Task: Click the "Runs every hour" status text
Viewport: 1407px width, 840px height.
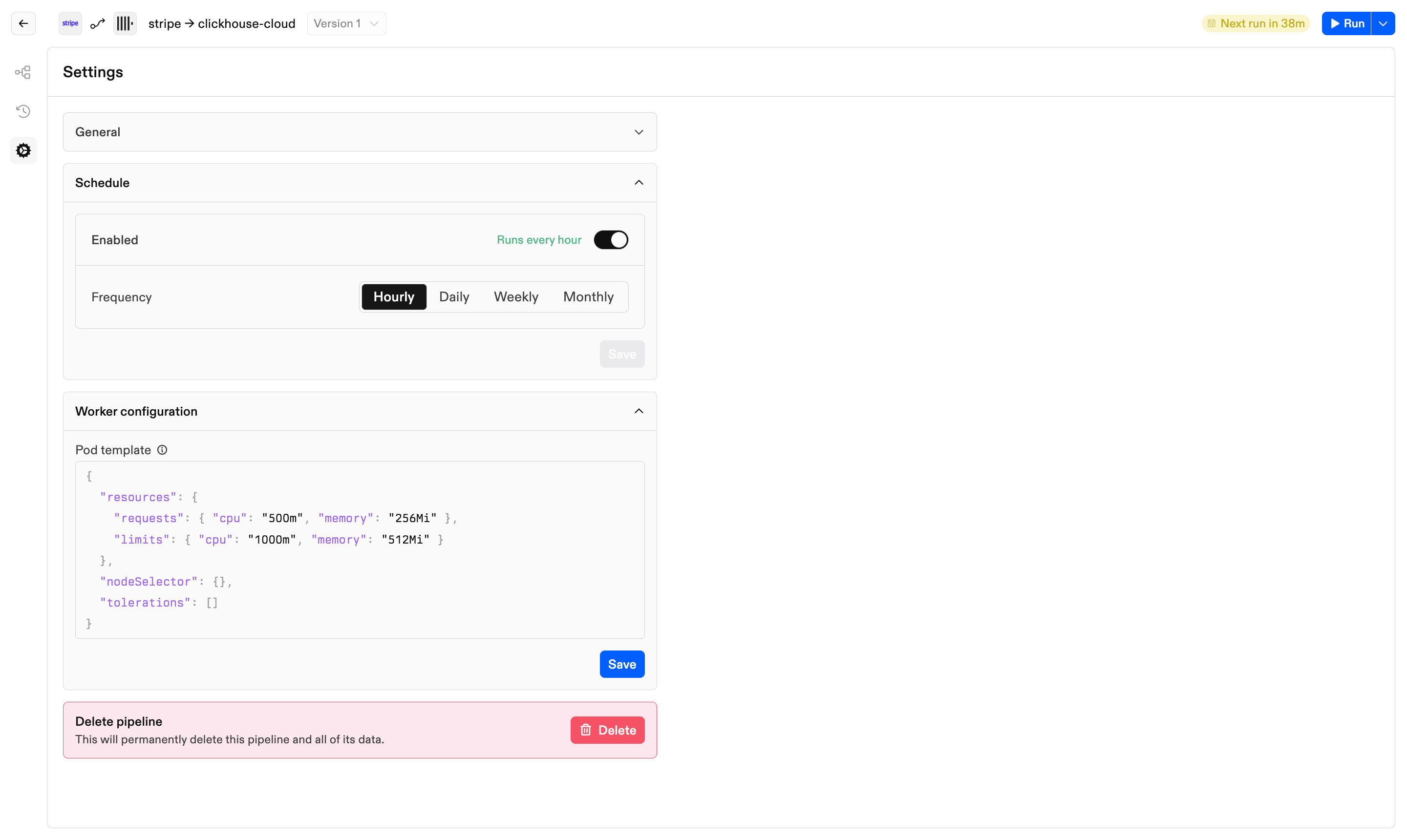Action: pos(538,240)
